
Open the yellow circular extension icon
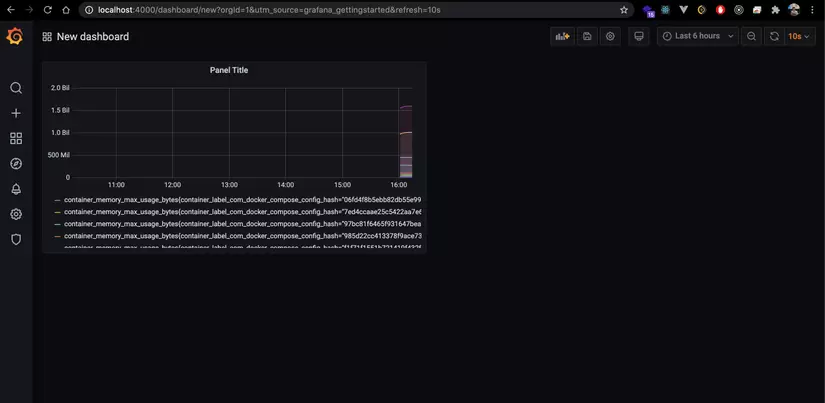click(x=701, y=9)
